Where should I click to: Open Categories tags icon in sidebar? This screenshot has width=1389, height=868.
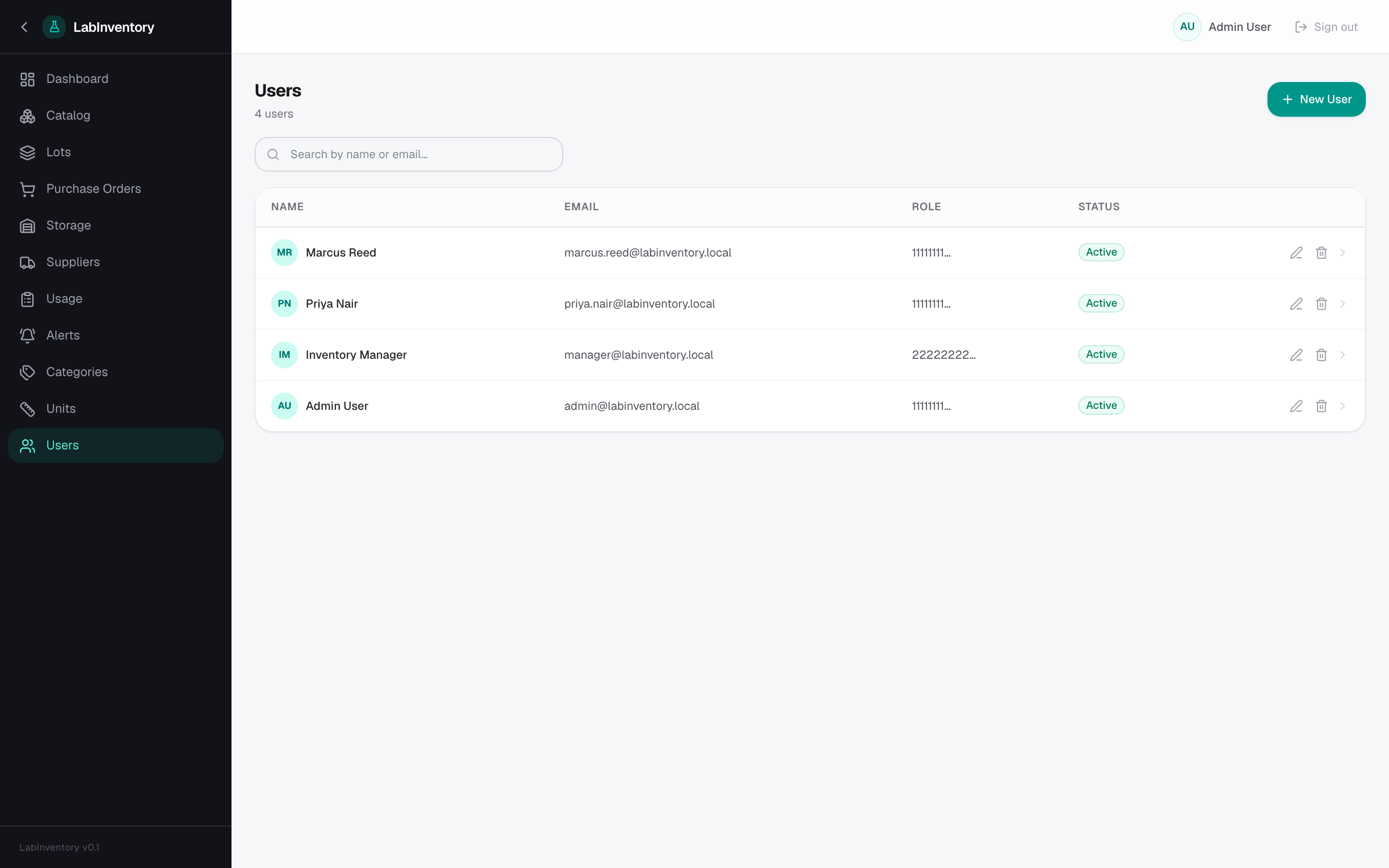coord(27,373)
